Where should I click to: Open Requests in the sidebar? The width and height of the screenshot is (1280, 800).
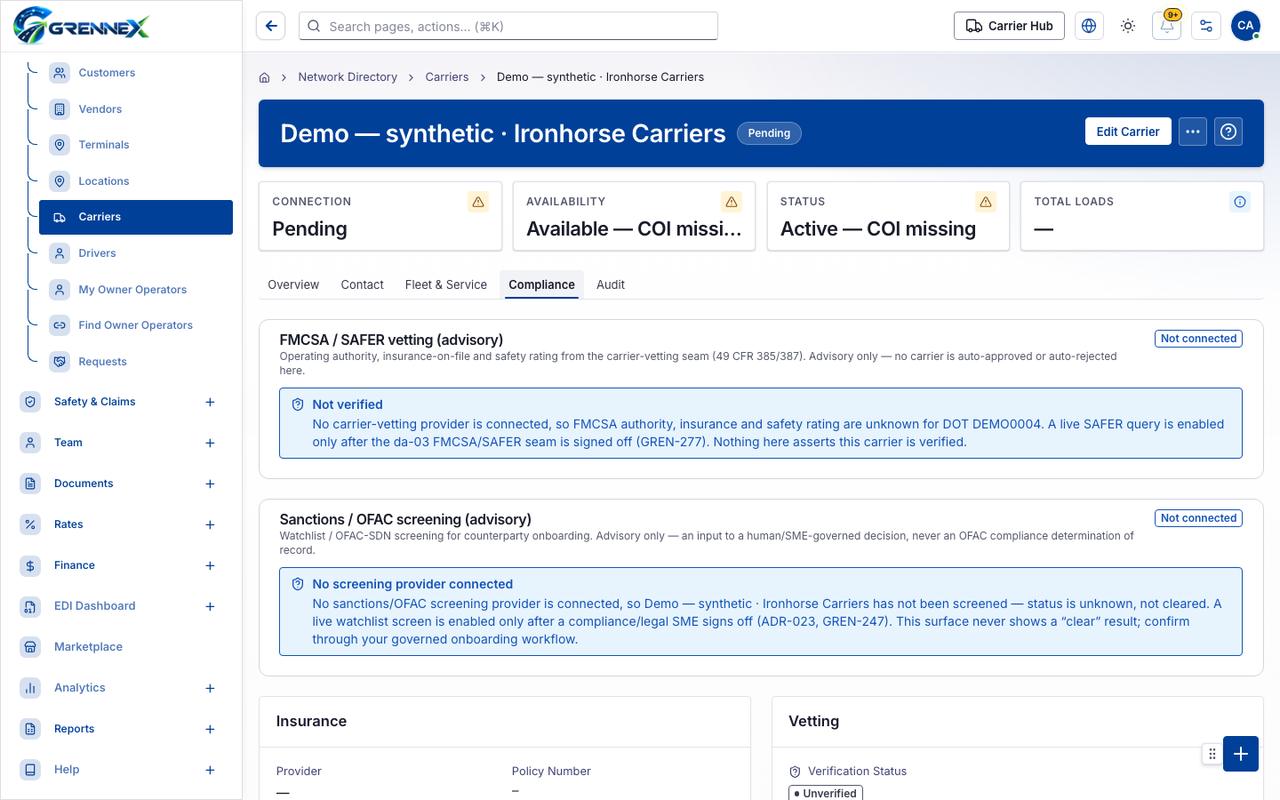click(136, 361)
